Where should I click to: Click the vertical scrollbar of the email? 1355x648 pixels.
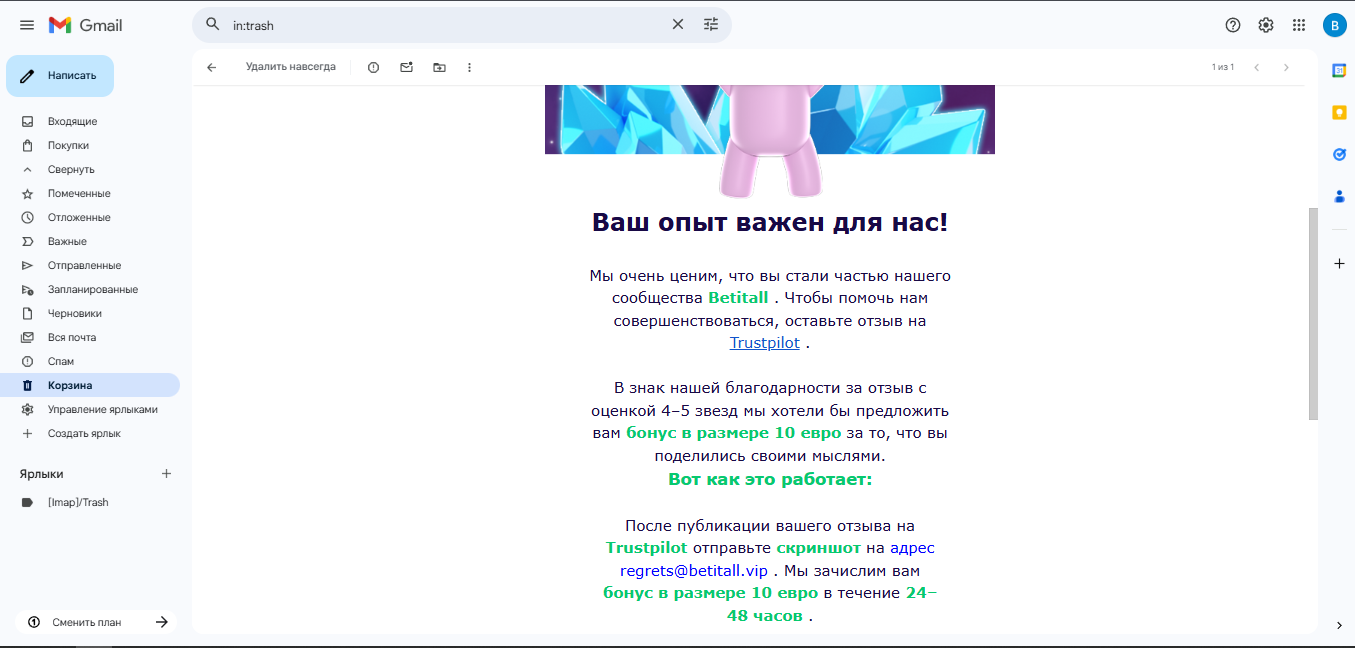point(1313,315)
